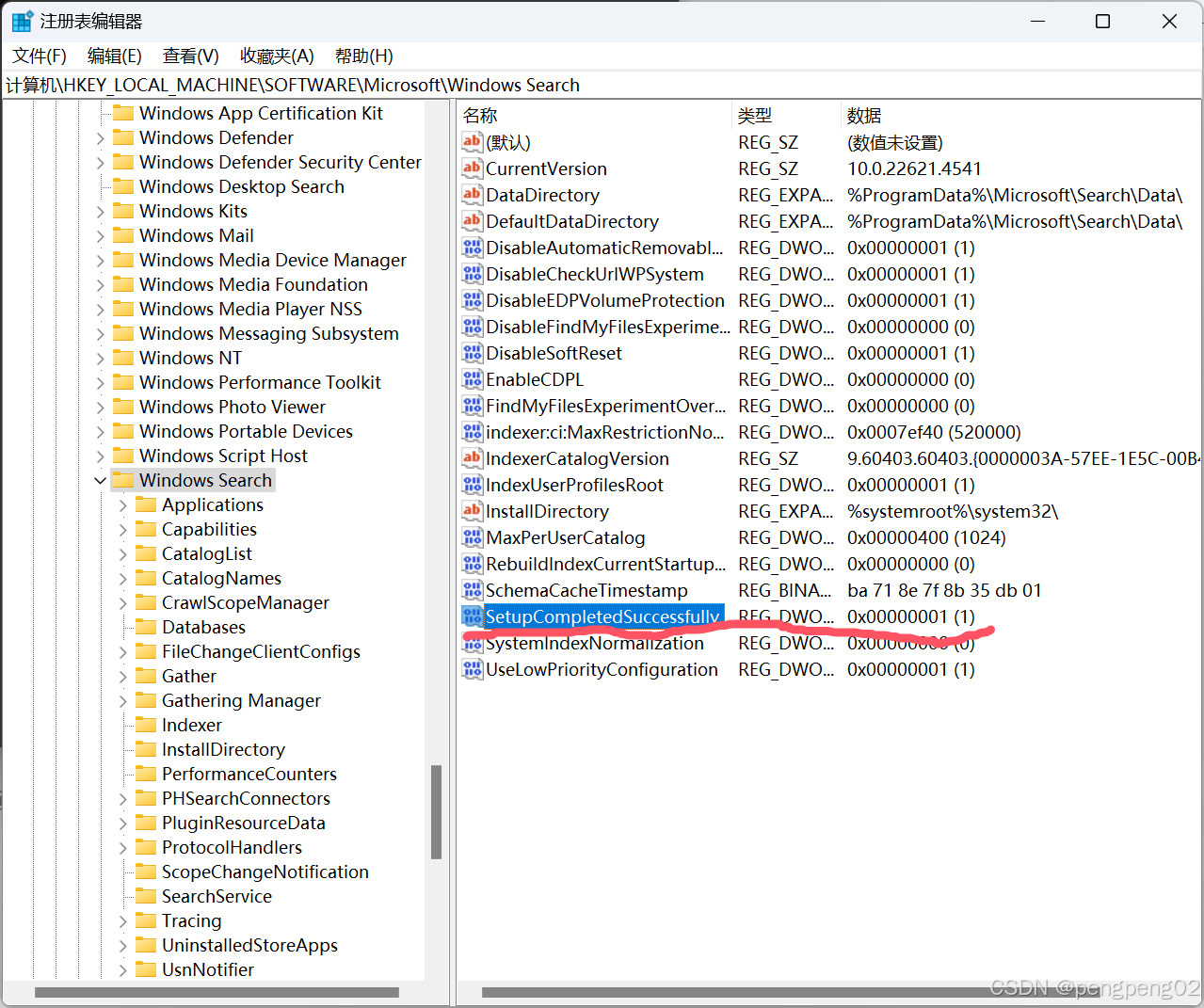Expand the Windows Kits key
Image resolution: width=1204 pixels, height=1008 pixels.
click(x=100, y=211)
